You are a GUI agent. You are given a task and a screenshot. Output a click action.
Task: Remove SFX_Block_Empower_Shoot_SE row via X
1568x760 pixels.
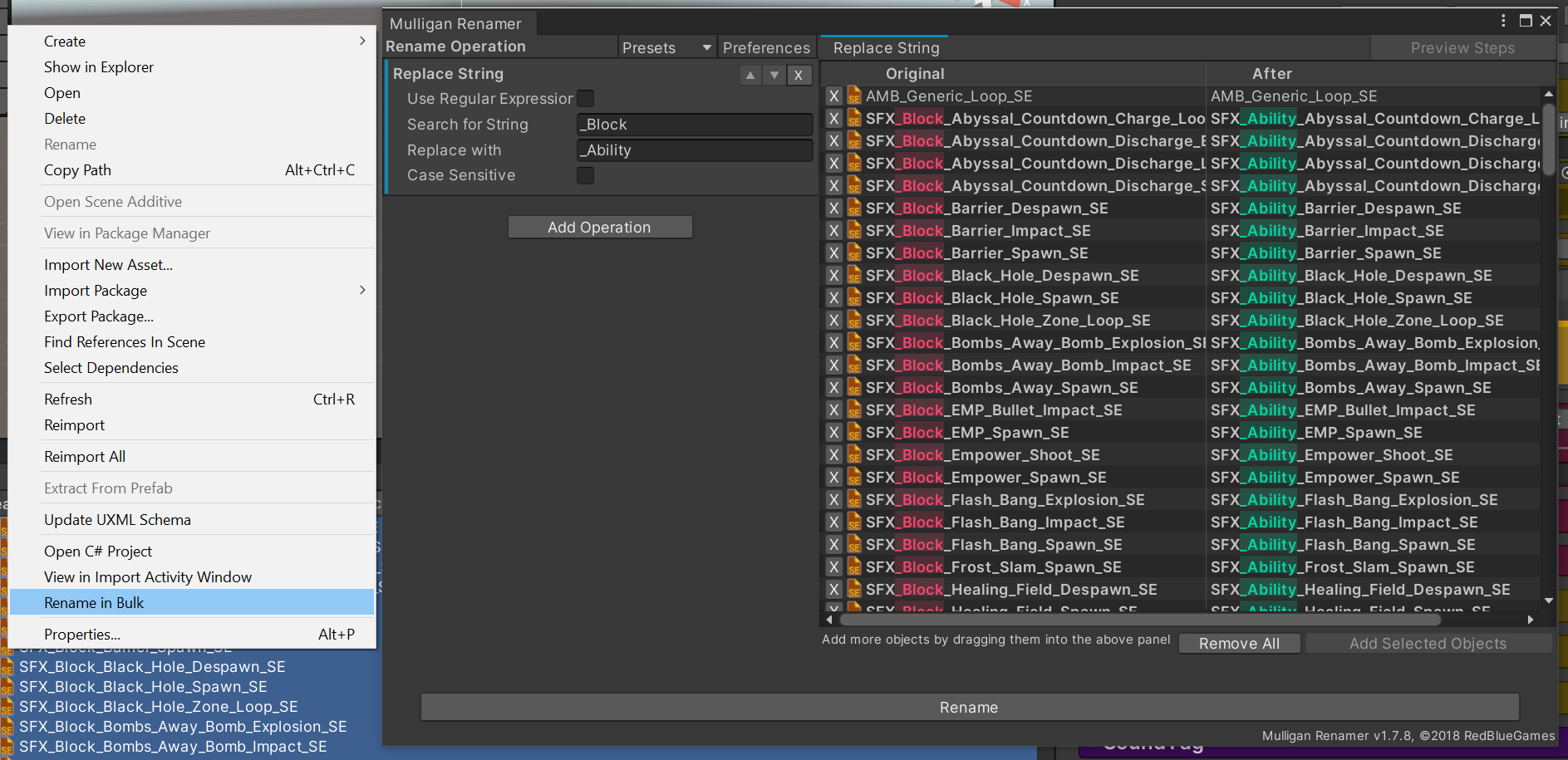pyautogui.click(x=833, y=455)
